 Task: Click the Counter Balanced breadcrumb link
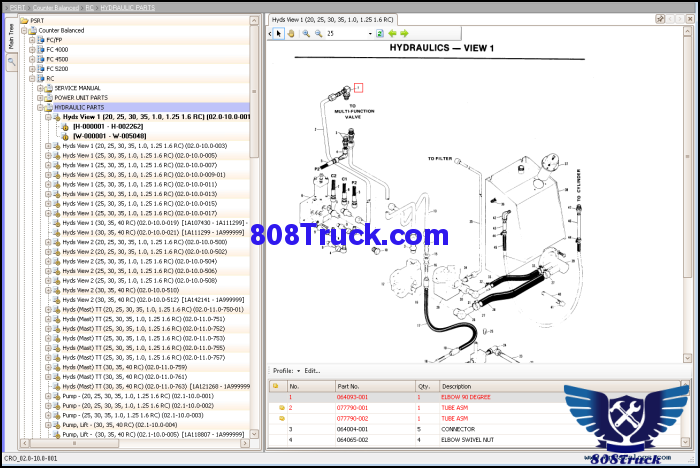(56, 7)
